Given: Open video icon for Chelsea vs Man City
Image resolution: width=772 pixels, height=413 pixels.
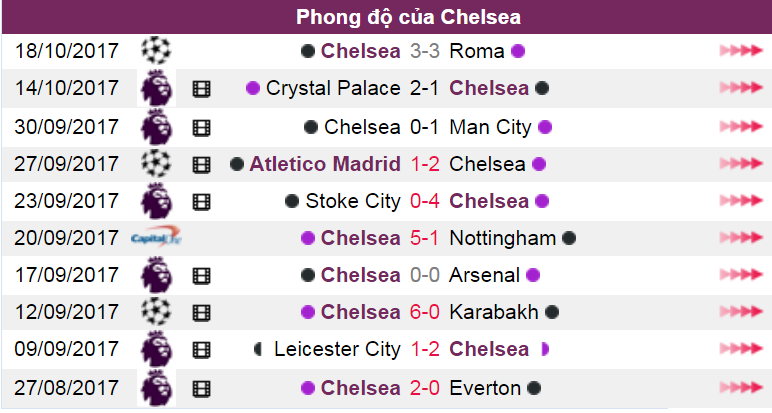Looking at the screenshot, I should [x=201, y=128].
